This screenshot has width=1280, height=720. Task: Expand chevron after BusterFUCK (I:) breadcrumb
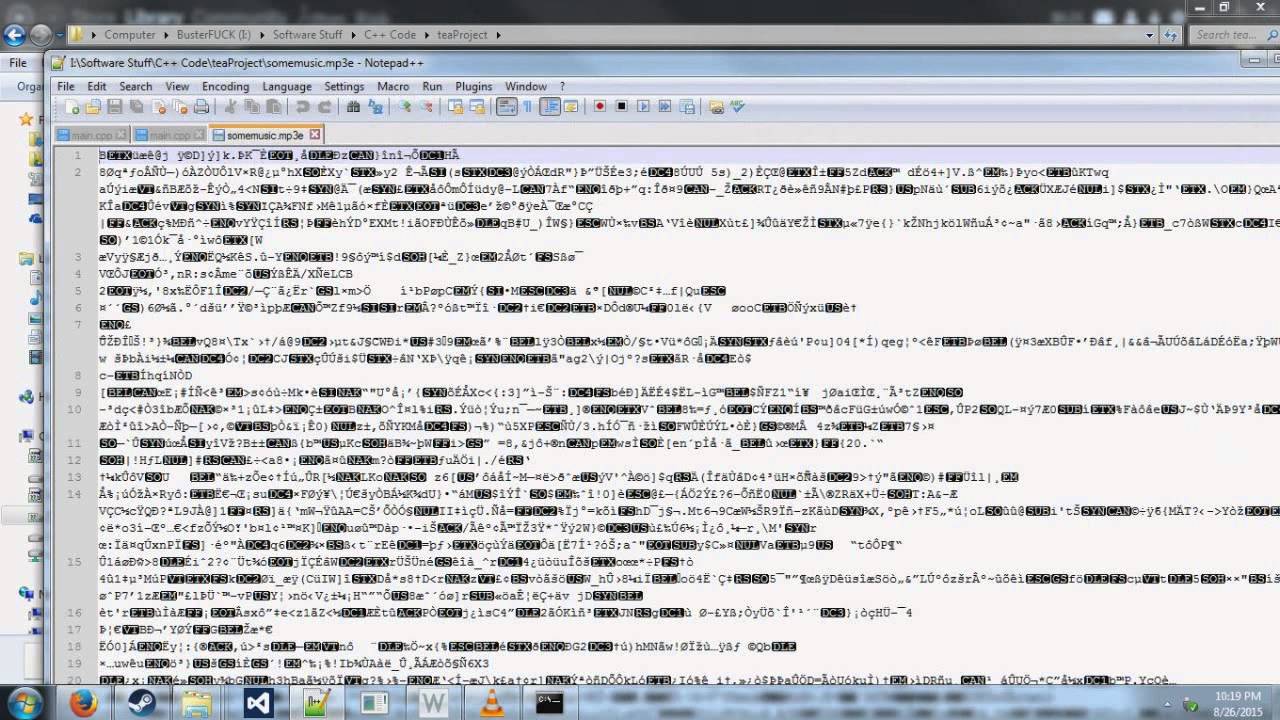[x=262, y=35]
